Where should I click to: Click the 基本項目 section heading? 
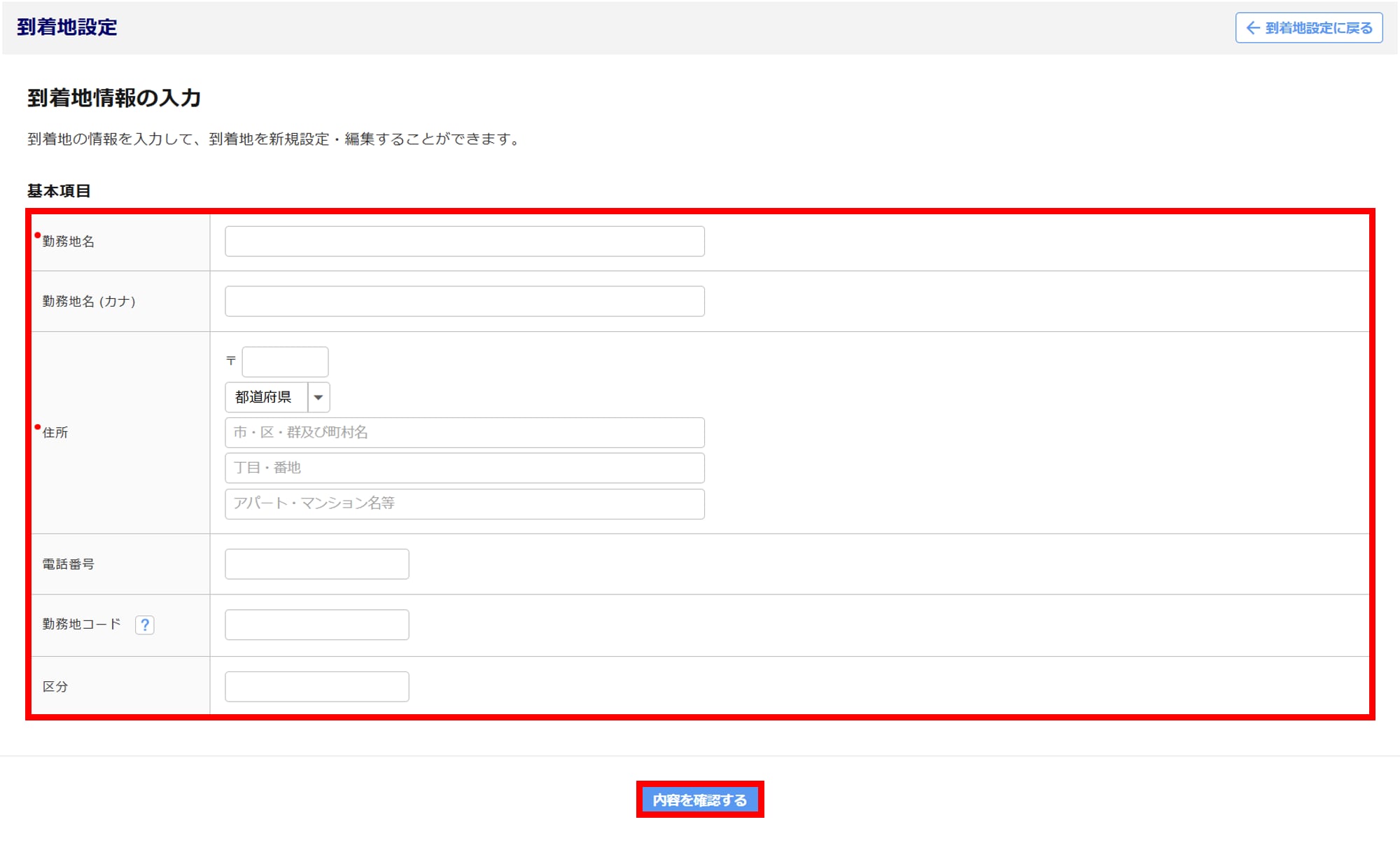click(59, 191)
